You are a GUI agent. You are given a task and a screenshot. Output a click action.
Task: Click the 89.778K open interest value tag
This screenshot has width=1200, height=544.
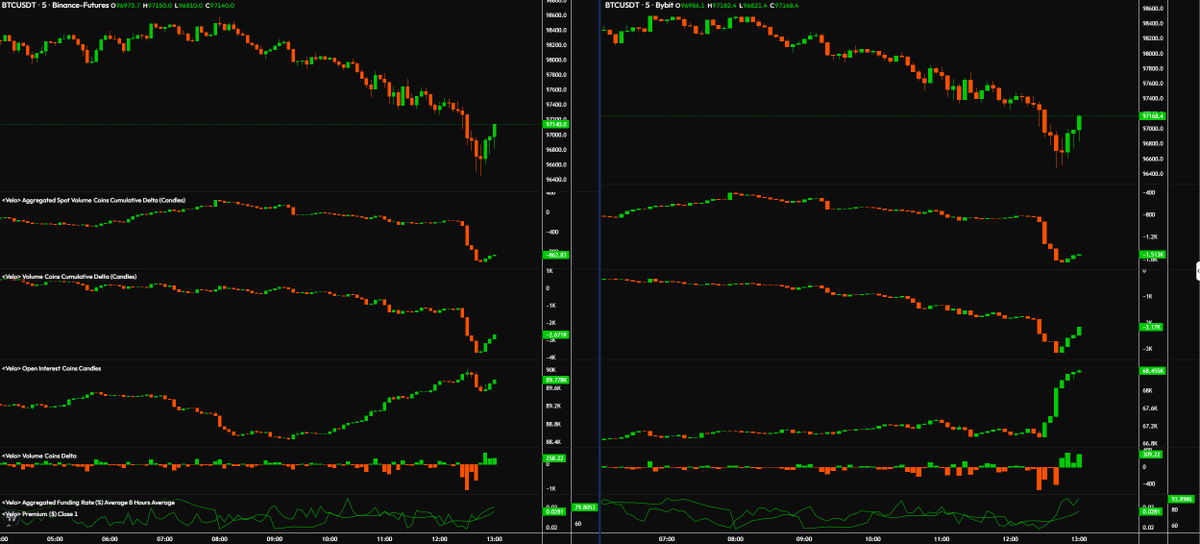555,380
